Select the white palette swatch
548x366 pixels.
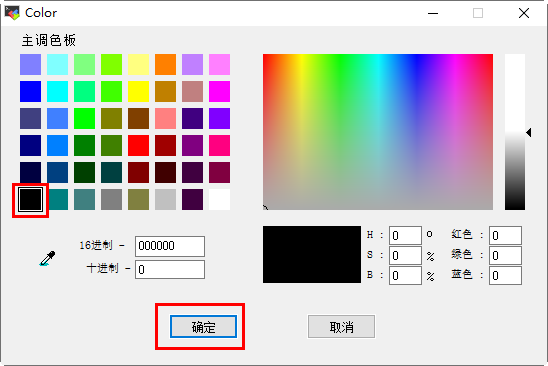219,199
